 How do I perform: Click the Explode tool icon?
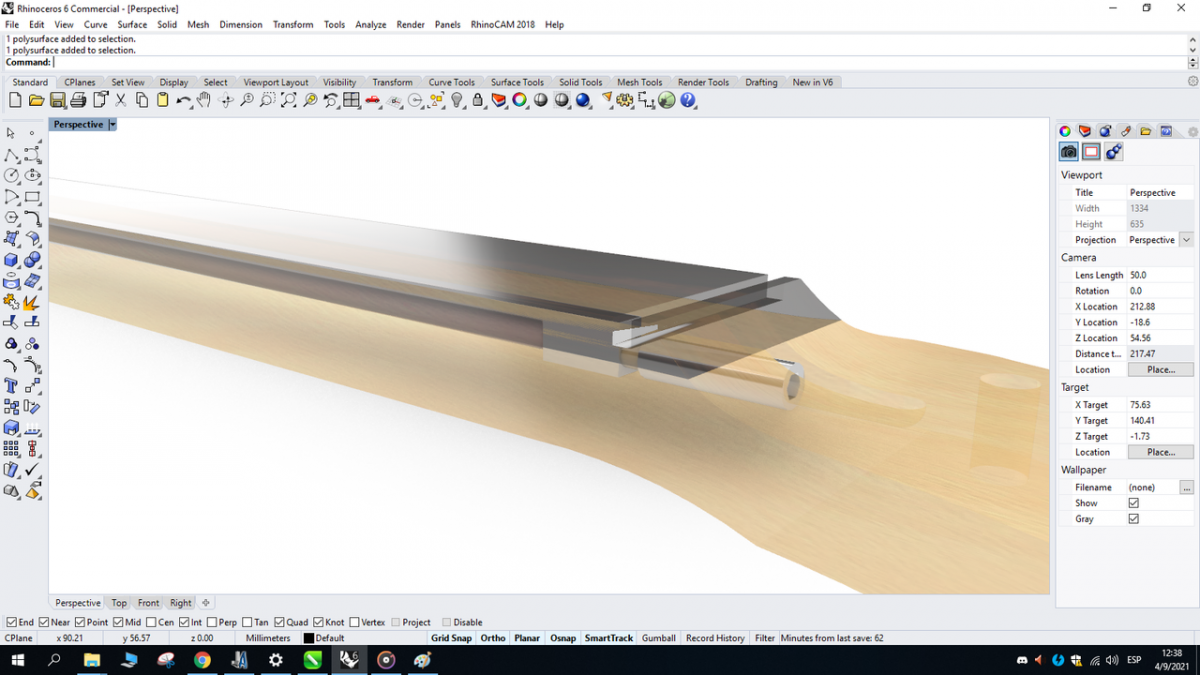(x=31, y=302)
